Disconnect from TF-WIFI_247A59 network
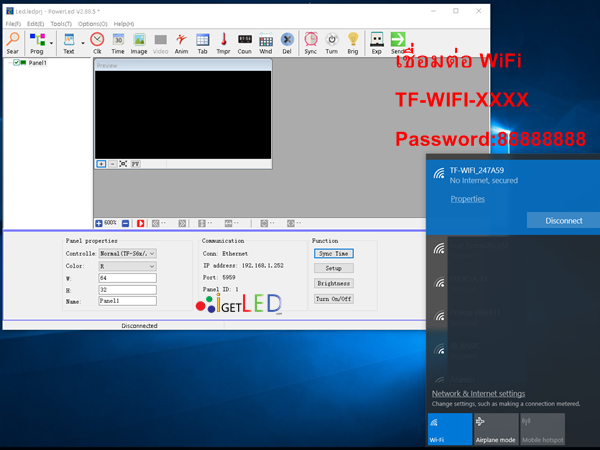 pos(564,220)
